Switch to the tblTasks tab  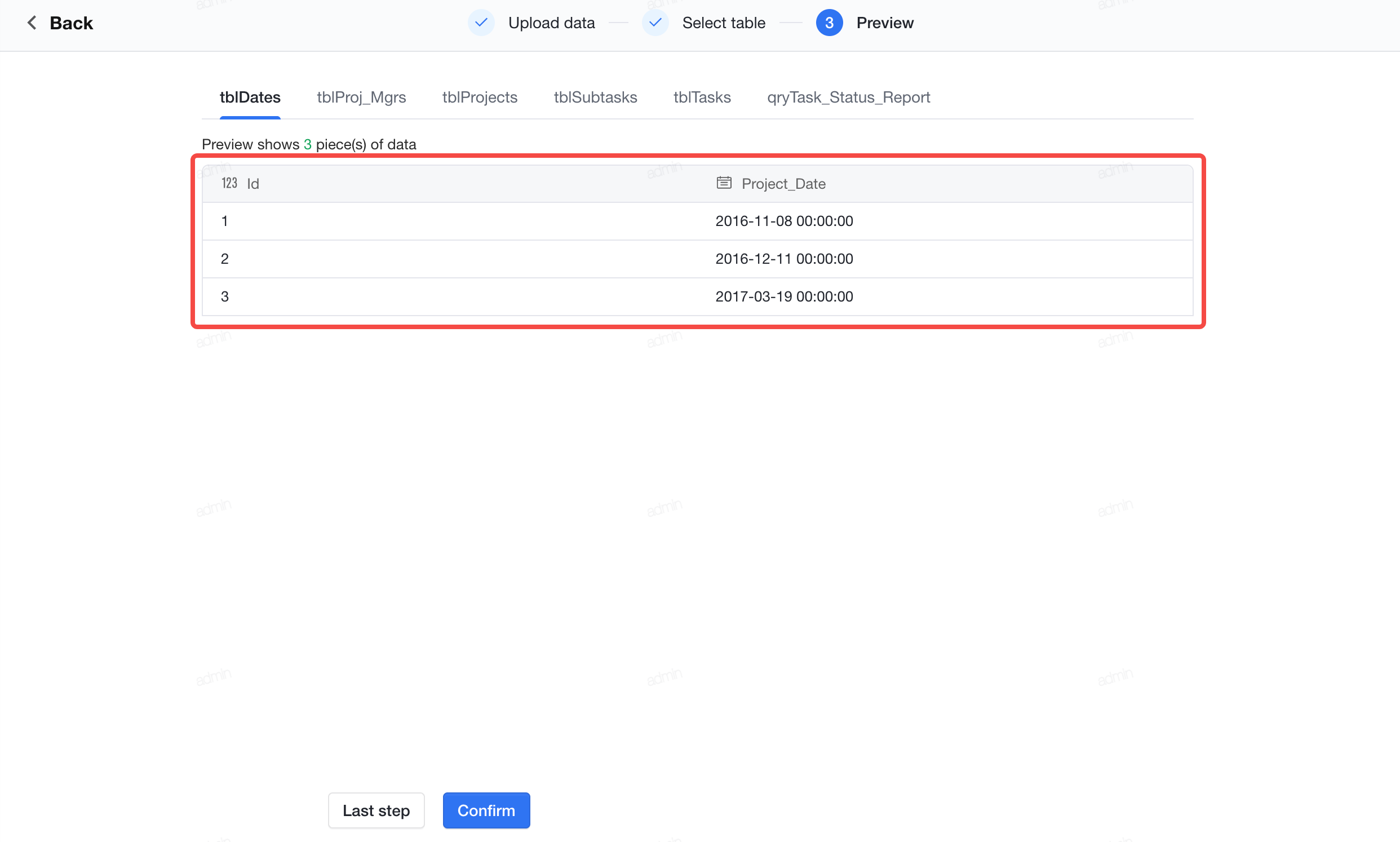click(702, 98)
